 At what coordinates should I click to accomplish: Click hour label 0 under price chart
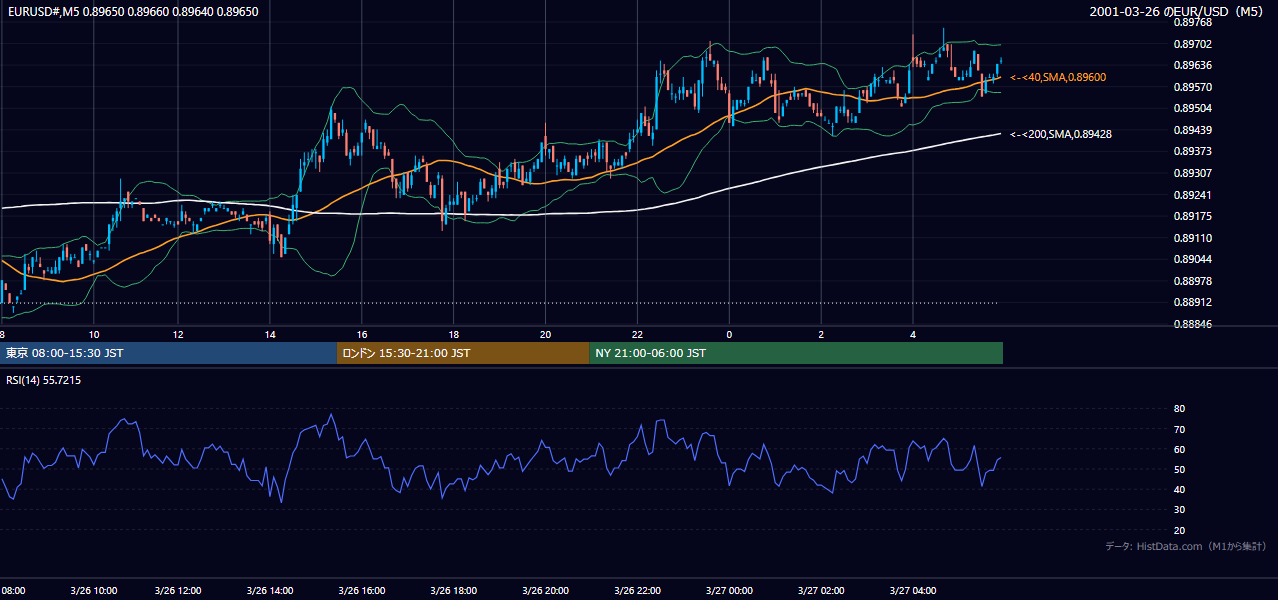pos(729,334)
